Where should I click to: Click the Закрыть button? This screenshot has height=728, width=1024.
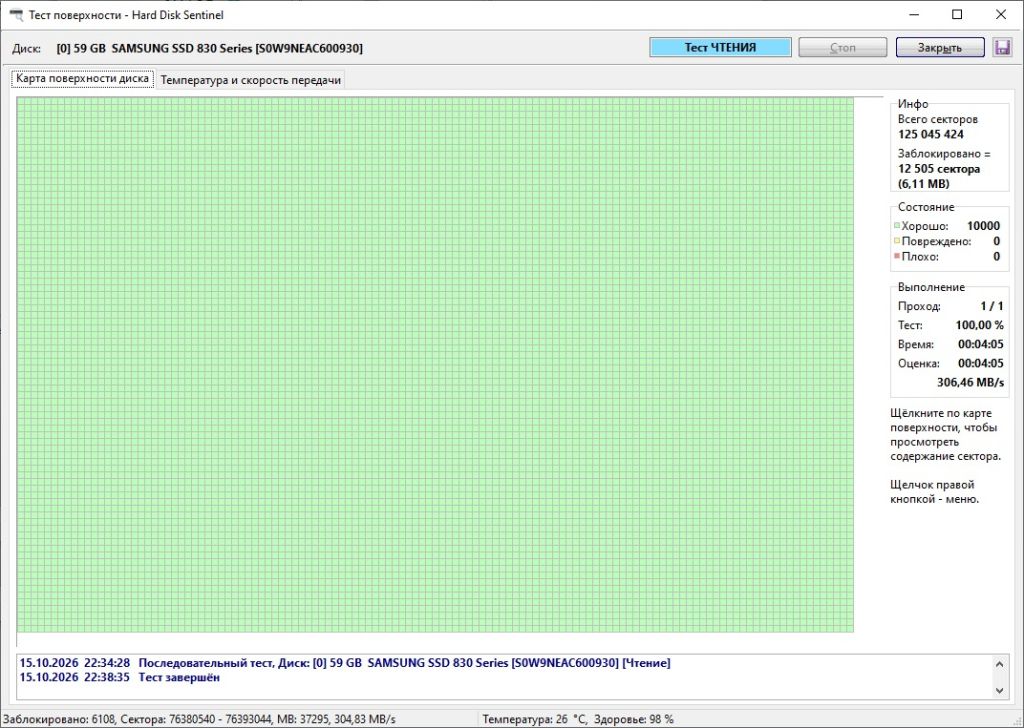click(x=940, y=48)
